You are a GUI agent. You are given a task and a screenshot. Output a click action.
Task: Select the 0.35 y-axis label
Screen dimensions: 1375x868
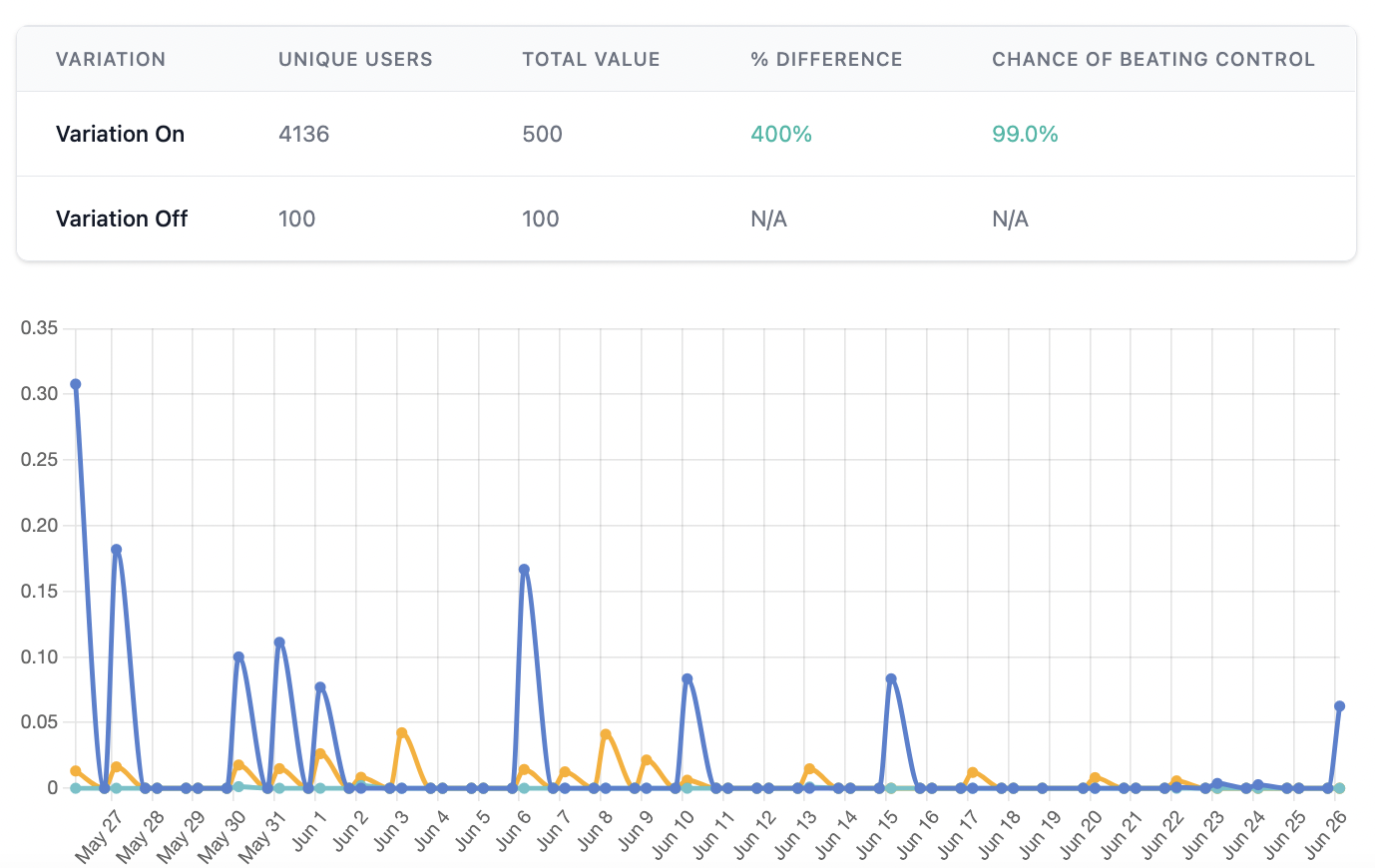pyautogui.click(x=39, y=328)
